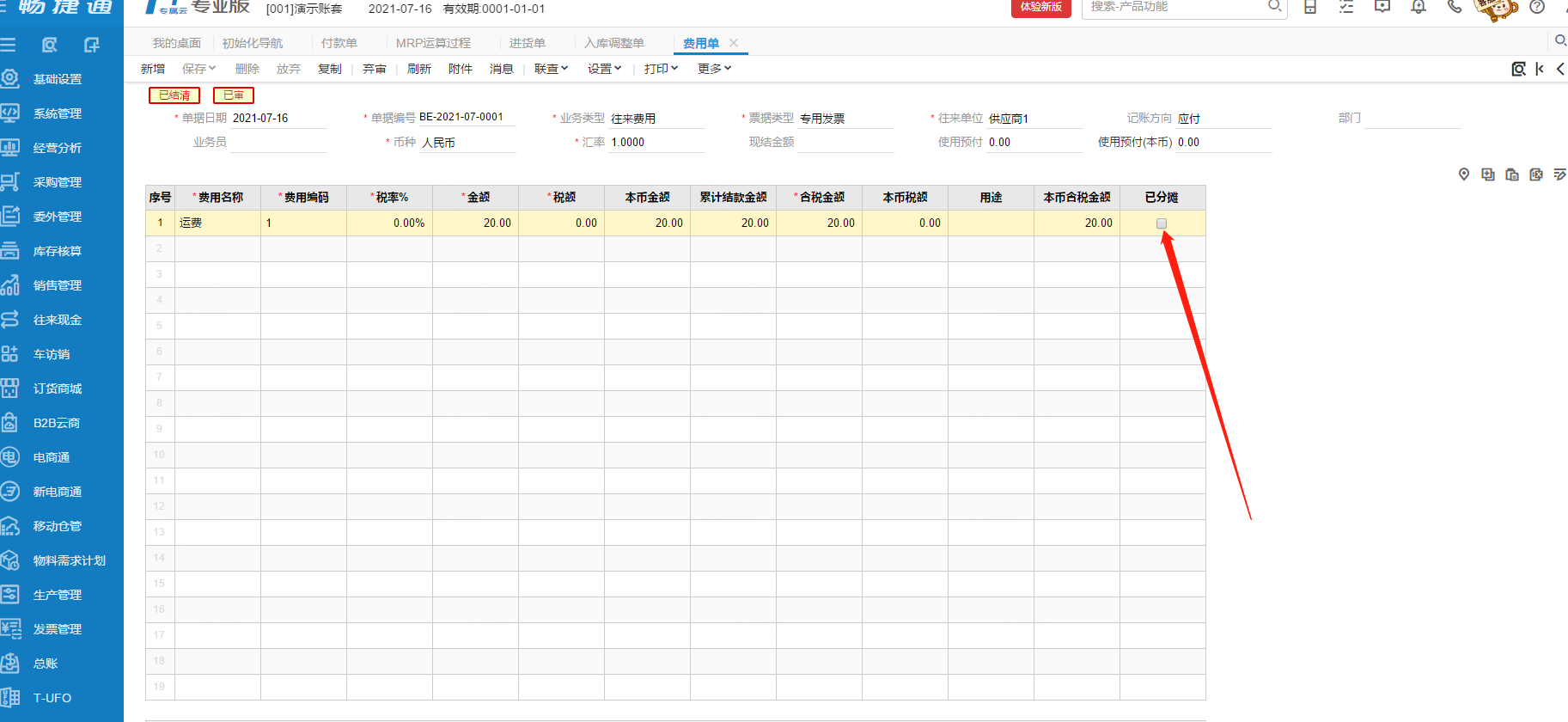This screenshot has height=722, width=1568.
Task: Open 车访销 module
Action: click(52, 354)
